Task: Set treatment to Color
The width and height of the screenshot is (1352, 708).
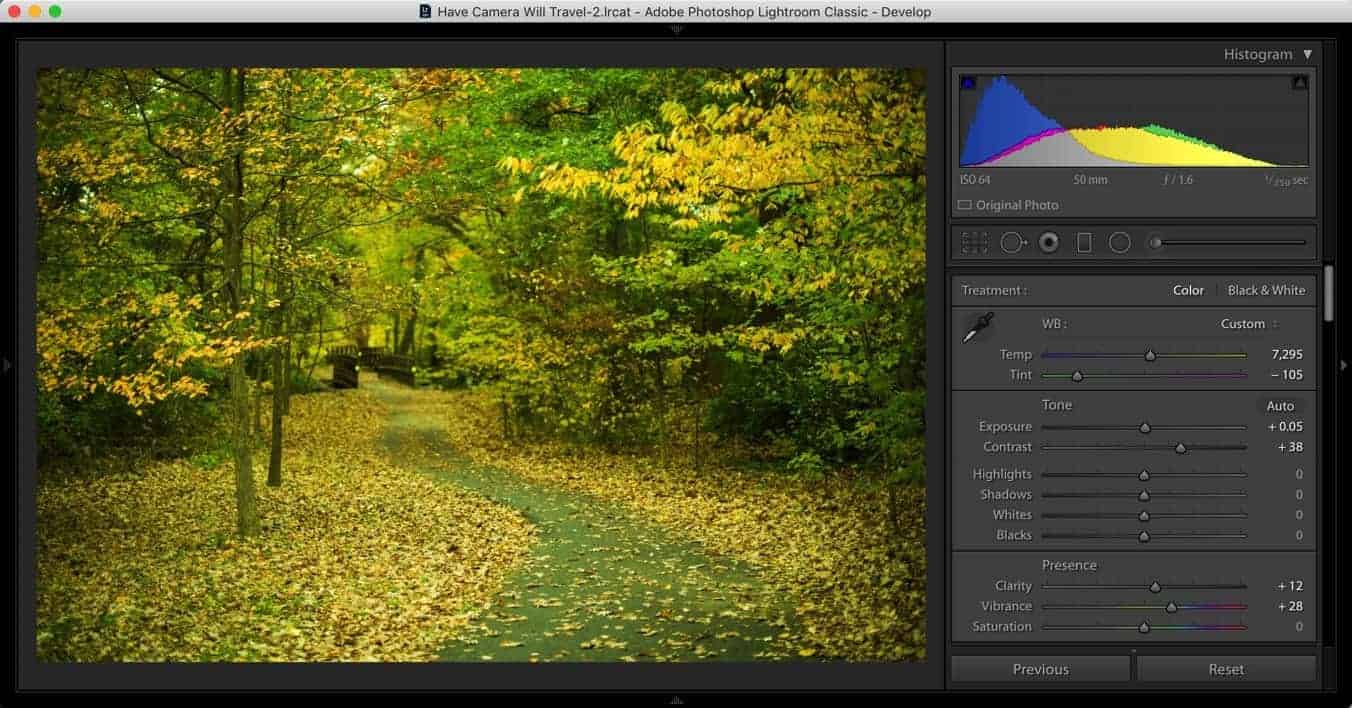Action: pyautogui.click(x=1188, y=290)
